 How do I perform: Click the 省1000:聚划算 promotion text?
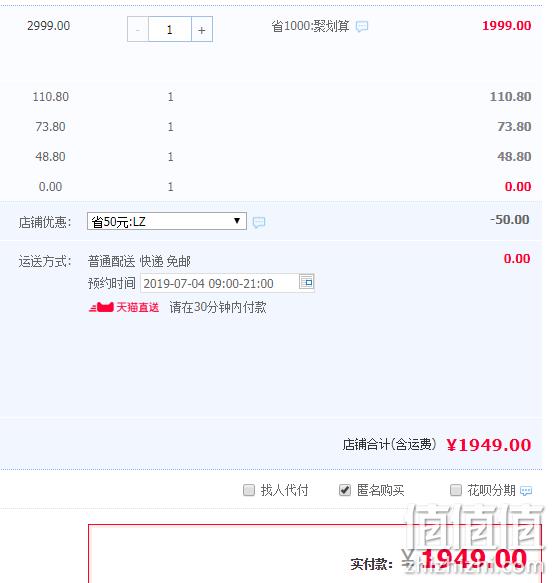point(310,26)
